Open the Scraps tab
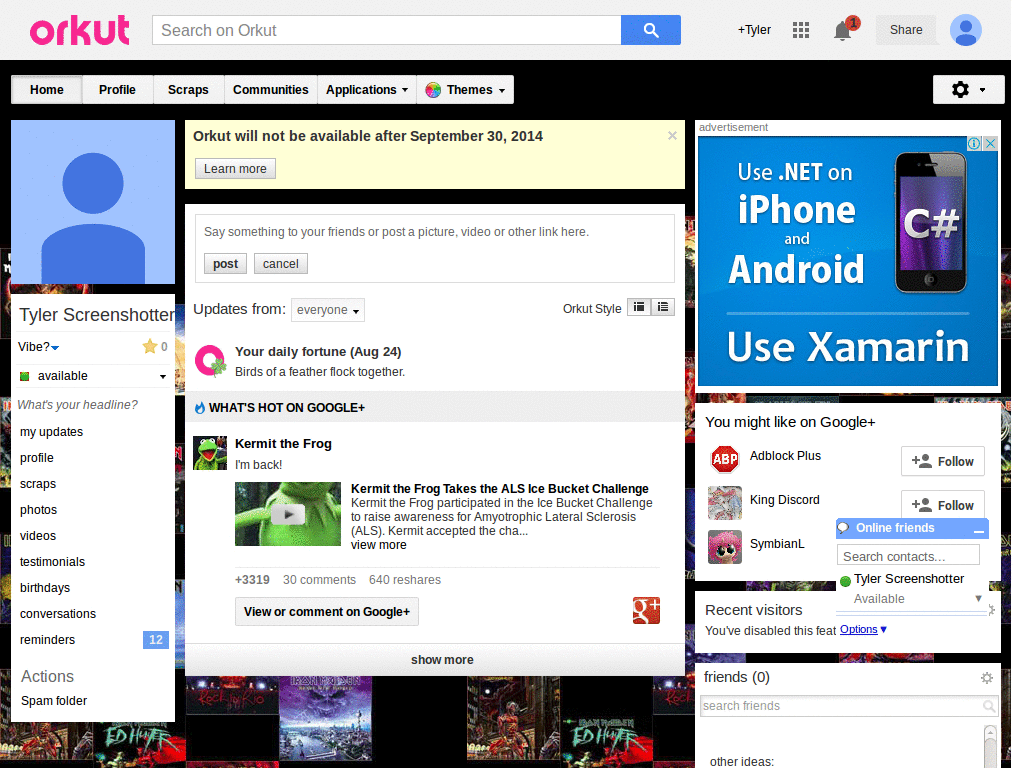1024x768 pixels. tap(188, 89)
